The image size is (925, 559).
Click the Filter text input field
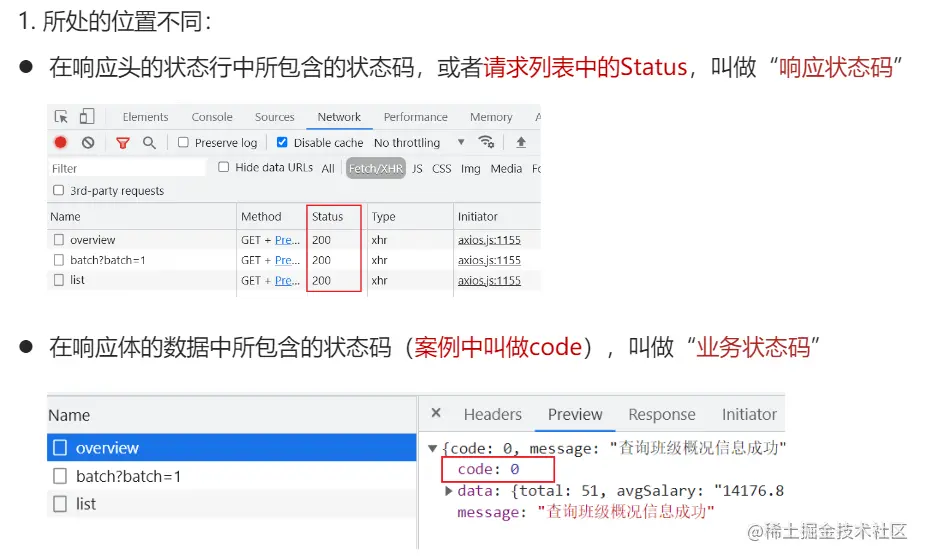coord(127,168)
